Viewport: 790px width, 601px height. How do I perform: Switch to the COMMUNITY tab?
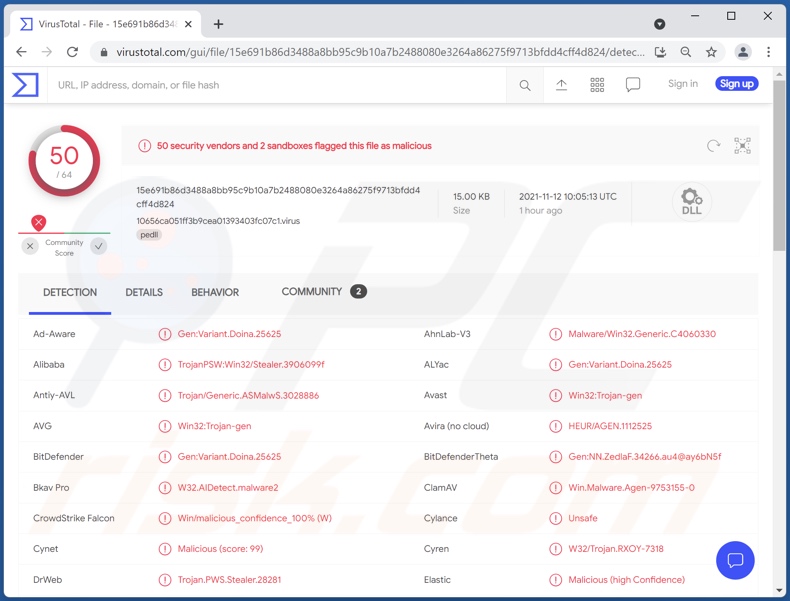311,292
